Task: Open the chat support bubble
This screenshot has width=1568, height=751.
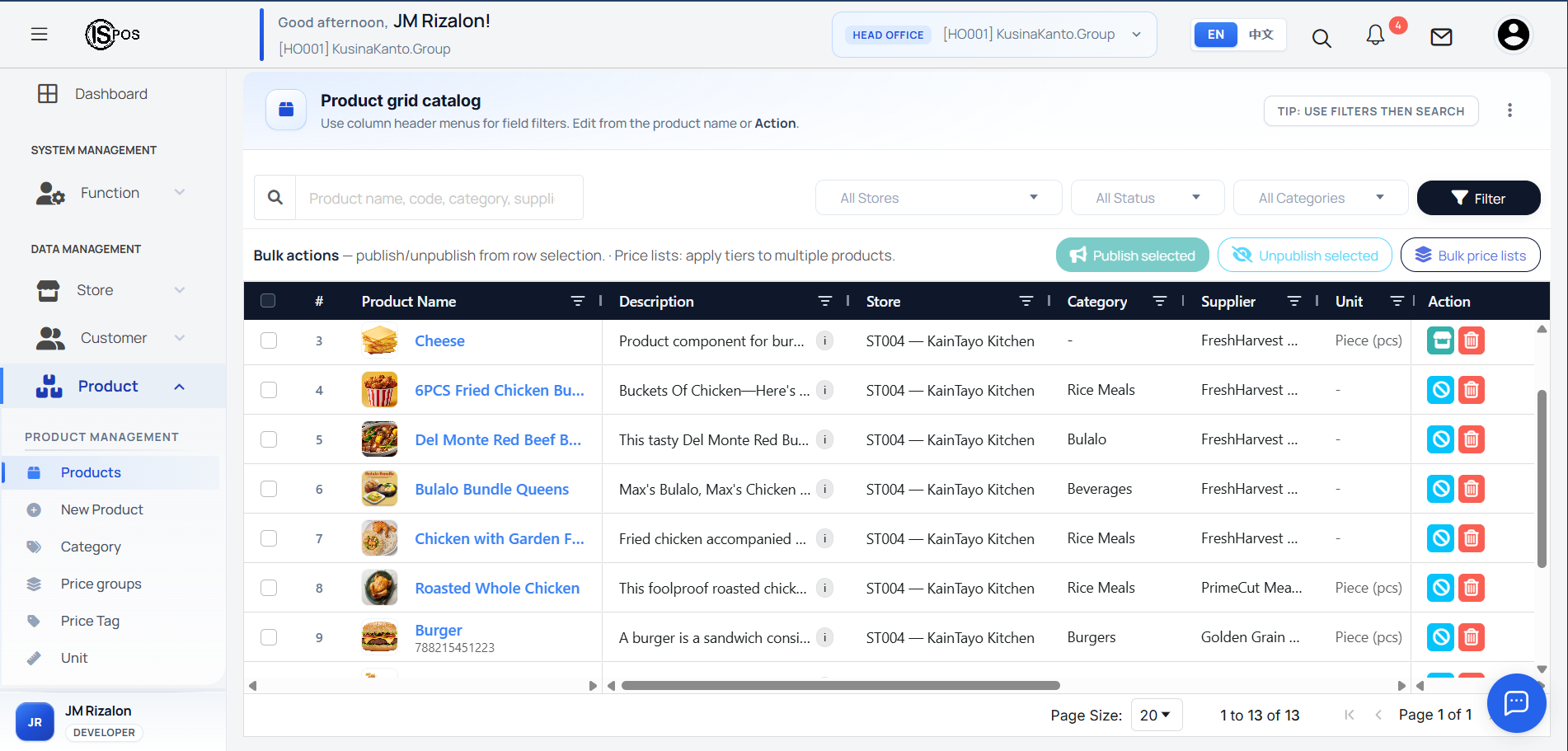Action: point(1516,702)
